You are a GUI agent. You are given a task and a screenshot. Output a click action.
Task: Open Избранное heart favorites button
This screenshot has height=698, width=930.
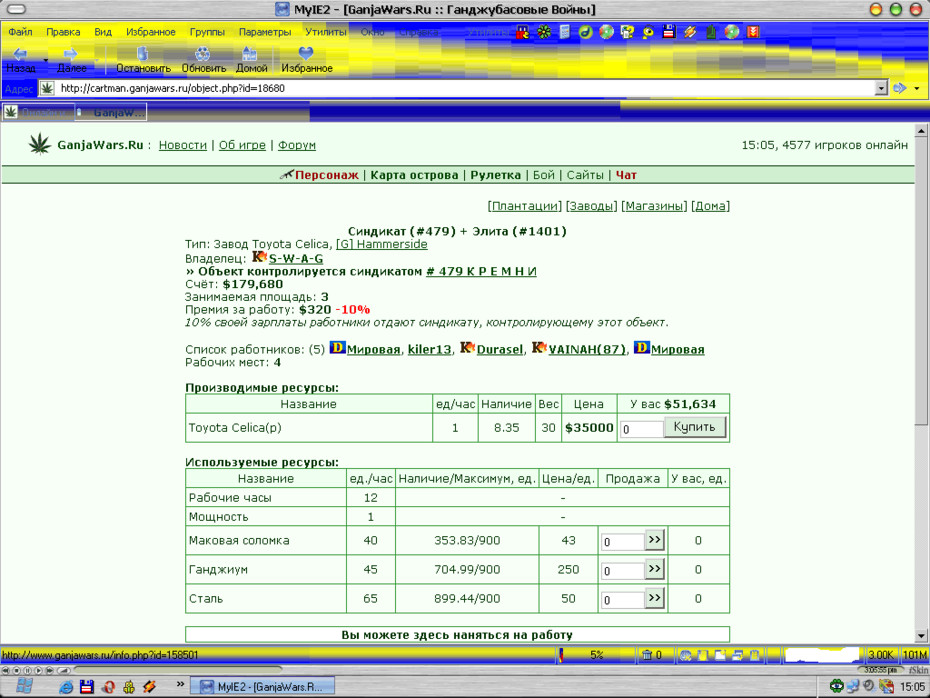pos(307,60)
